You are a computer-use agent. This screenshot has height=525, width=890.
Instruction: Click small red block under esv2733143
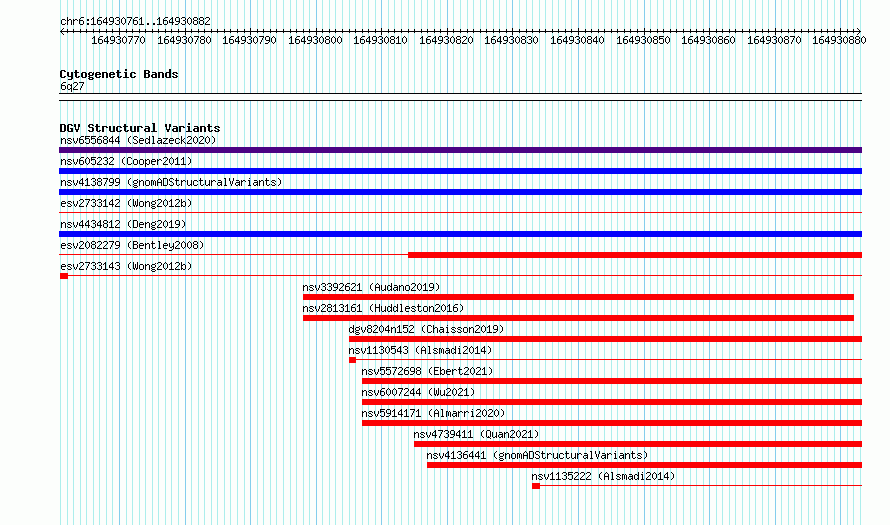[64, 276]
